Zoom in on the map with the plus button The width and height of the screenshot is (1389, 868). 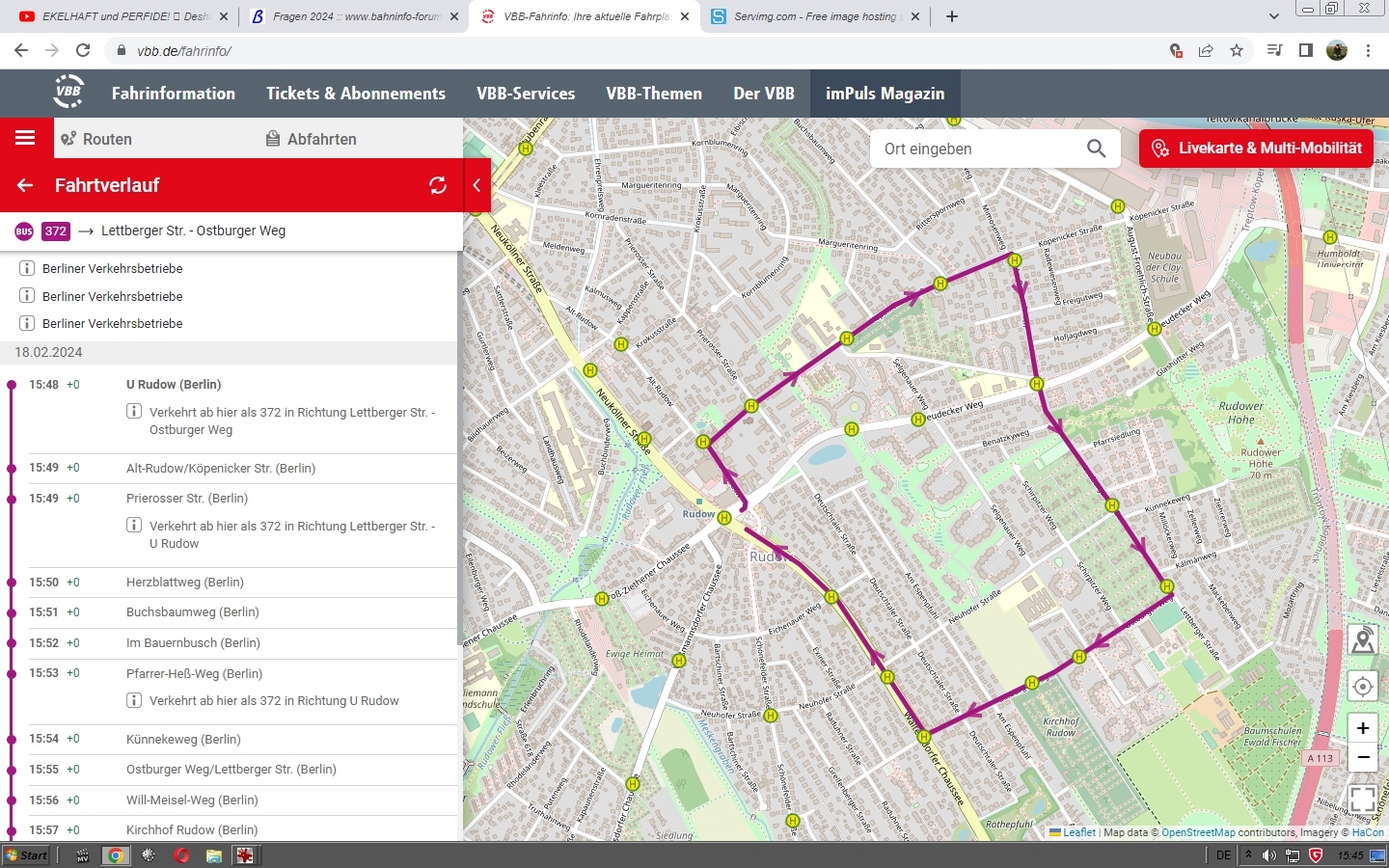coord(1362,728)
